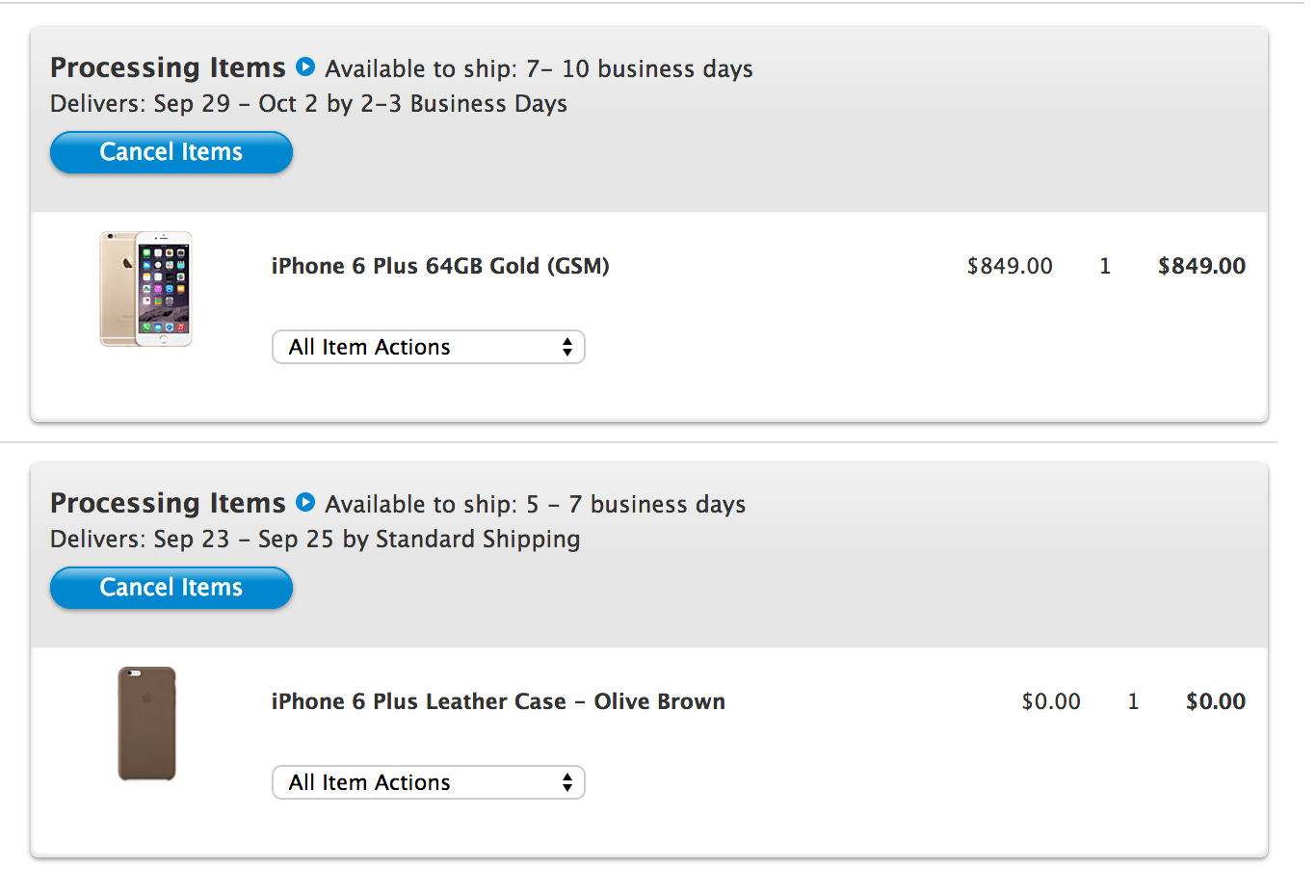Click iPhone 6 Plus Leather Case – Olive Brown title
Image resolution: width=1316 pixels, height=896 pixels.
point(498,701)
